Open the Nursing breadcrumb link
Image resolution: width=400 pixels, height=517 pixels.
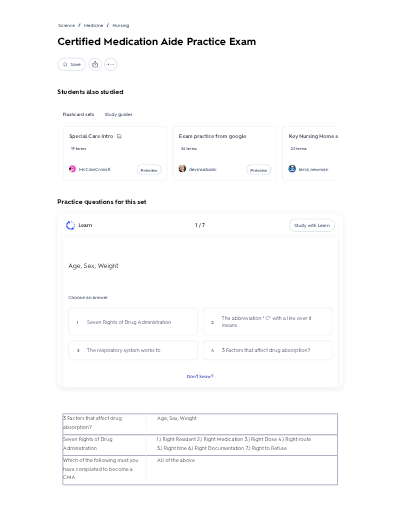[121, 25]
